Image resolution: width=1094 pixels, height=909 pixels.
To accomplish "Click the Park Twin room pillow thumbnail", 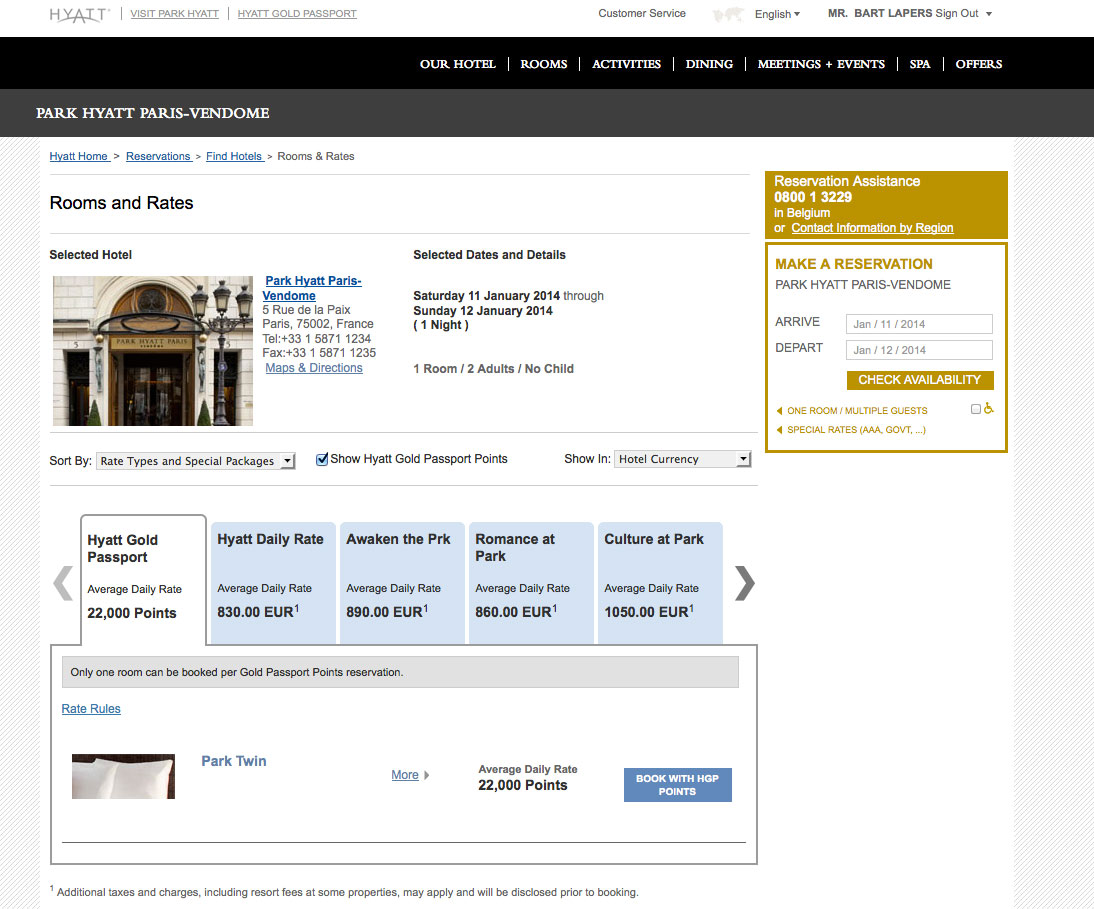I will [x=123, y=776].
